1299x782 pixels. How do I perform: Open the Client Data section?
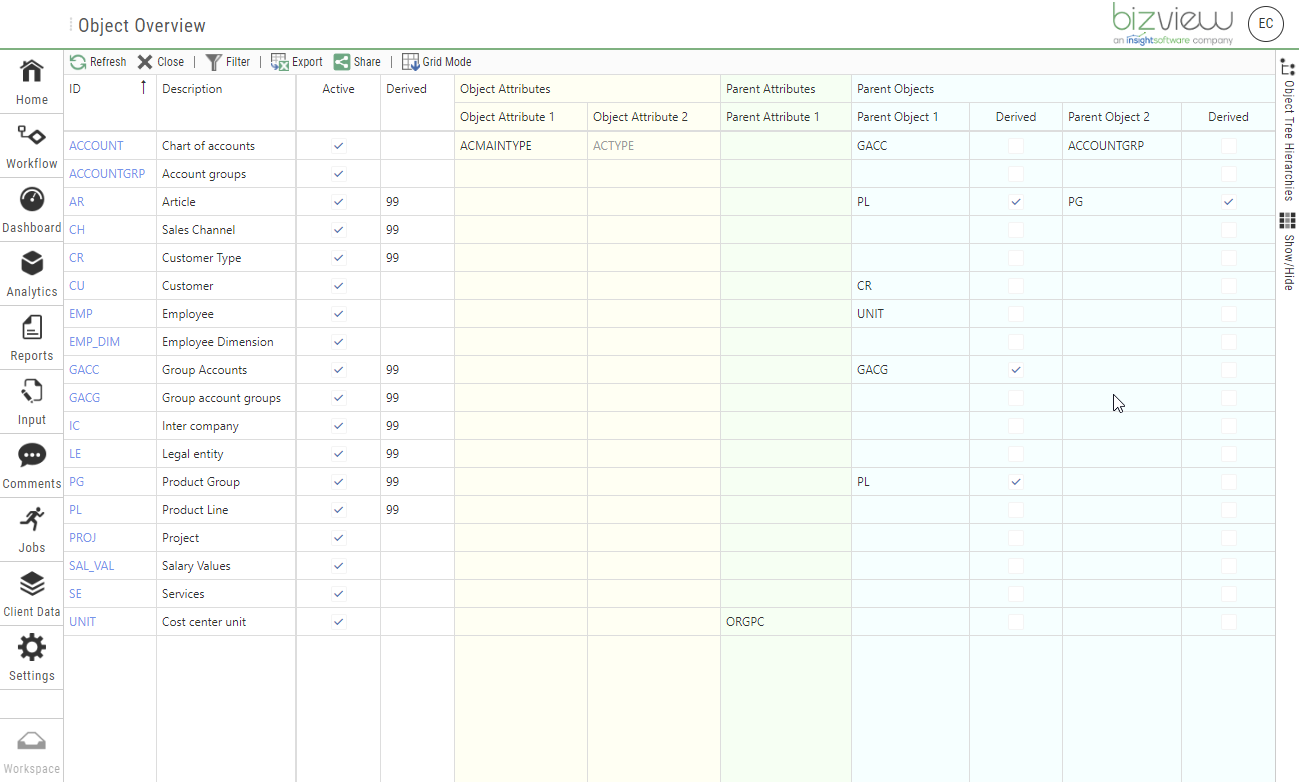(x=31, y=593)
